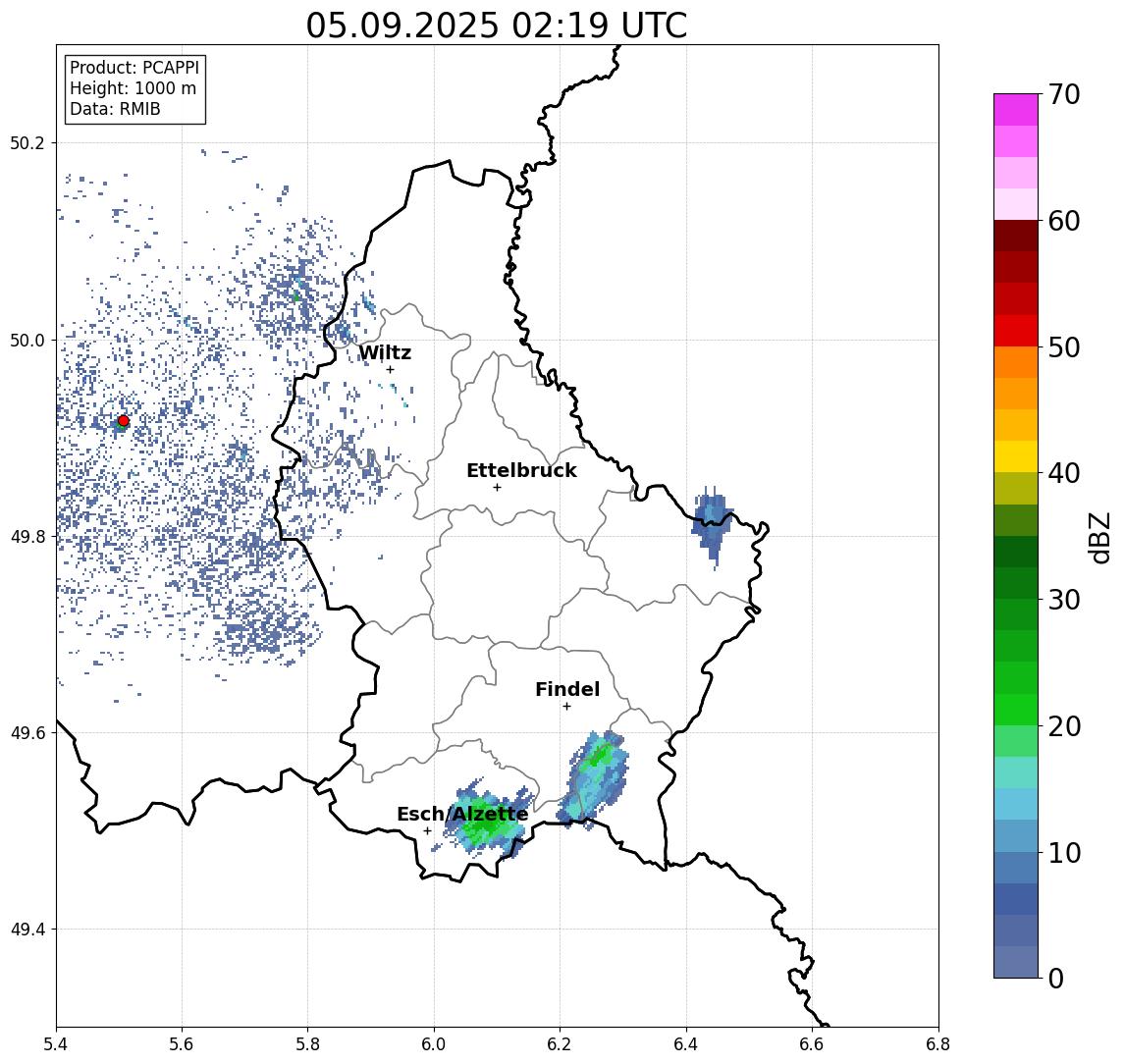Click the 5.4 longitude axis label
This screenshot has height=1064, width=1124.
[57, 1044]
